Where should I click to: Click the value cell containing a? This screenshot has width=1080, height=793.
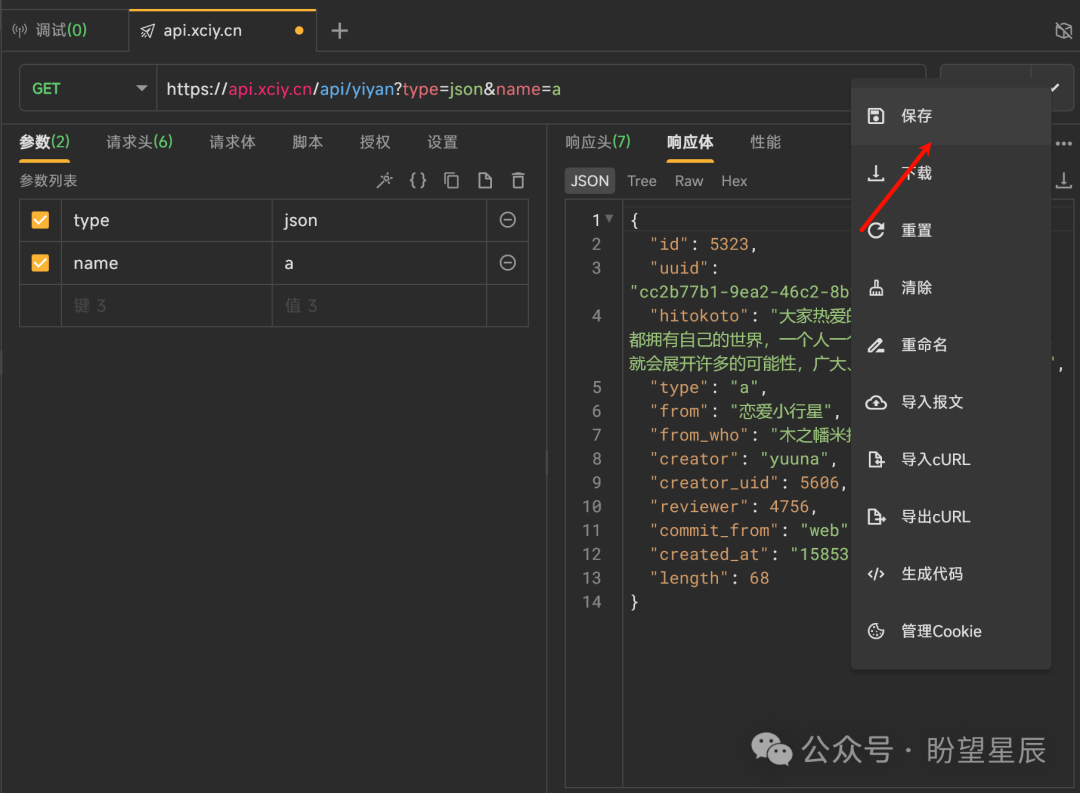coord(380,263)
